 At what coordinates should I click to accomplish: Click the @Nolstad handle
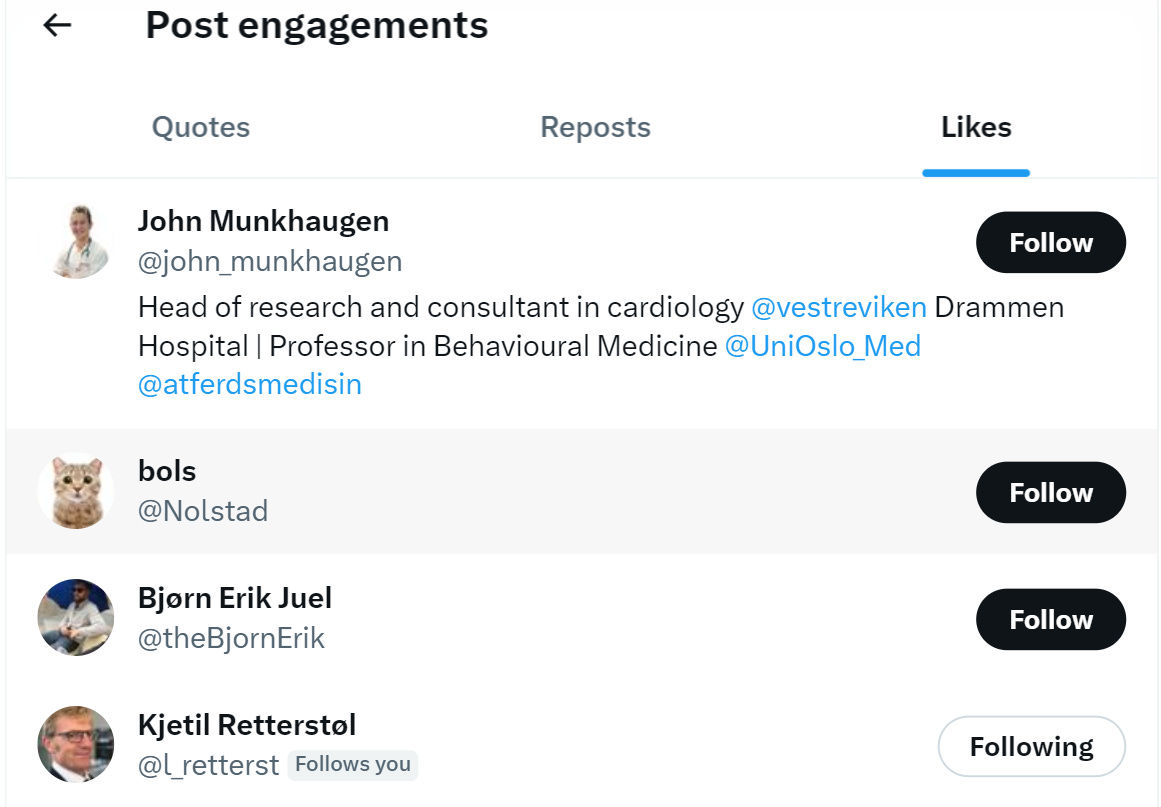click(203, 512)
